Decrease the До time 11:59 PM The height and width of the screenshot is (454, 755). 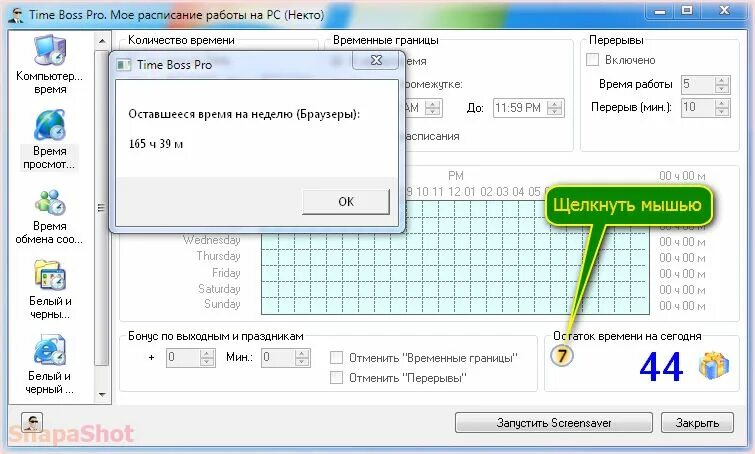click(x=555, y=112)
